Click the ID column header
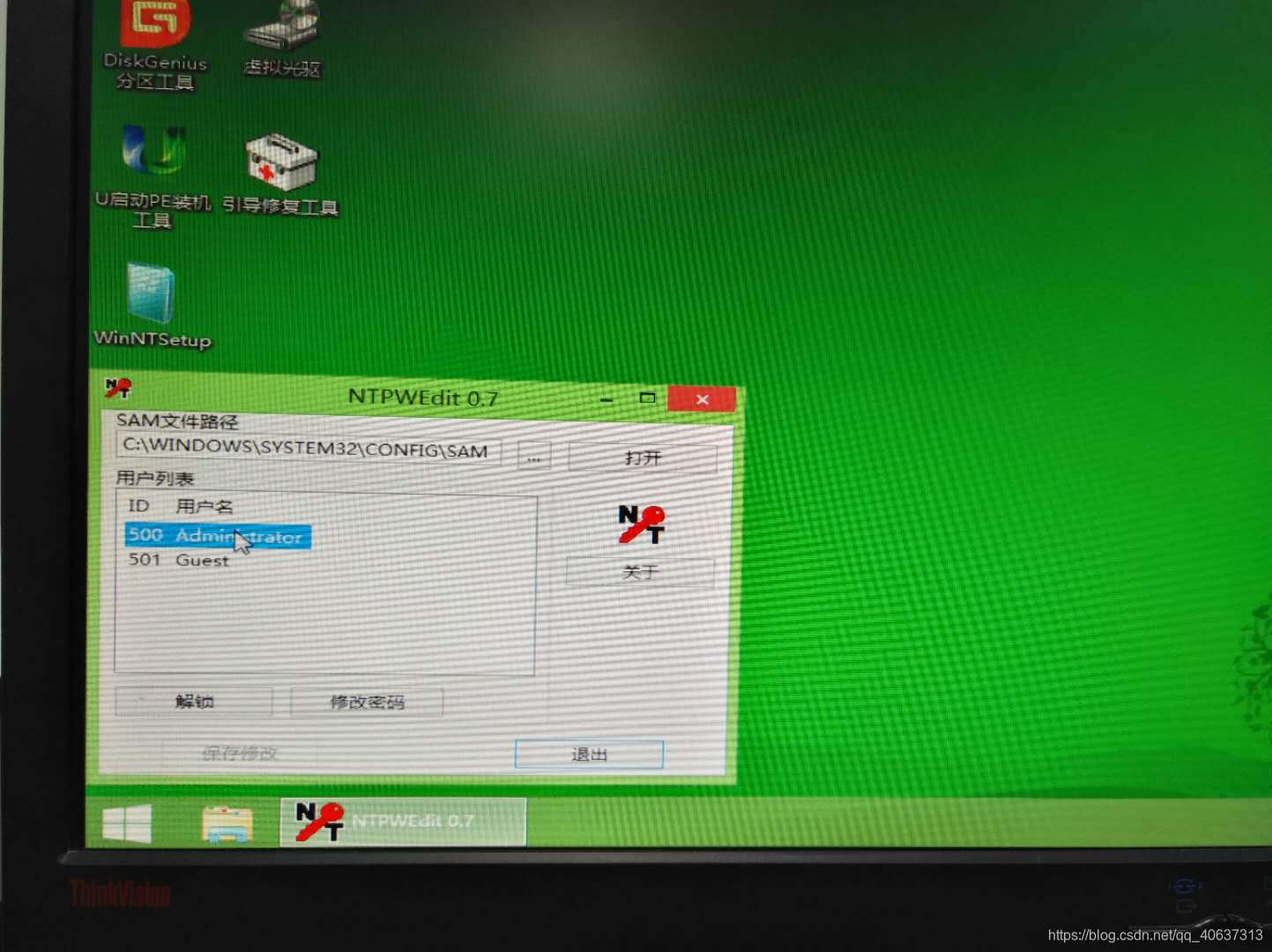 (139, 505)
